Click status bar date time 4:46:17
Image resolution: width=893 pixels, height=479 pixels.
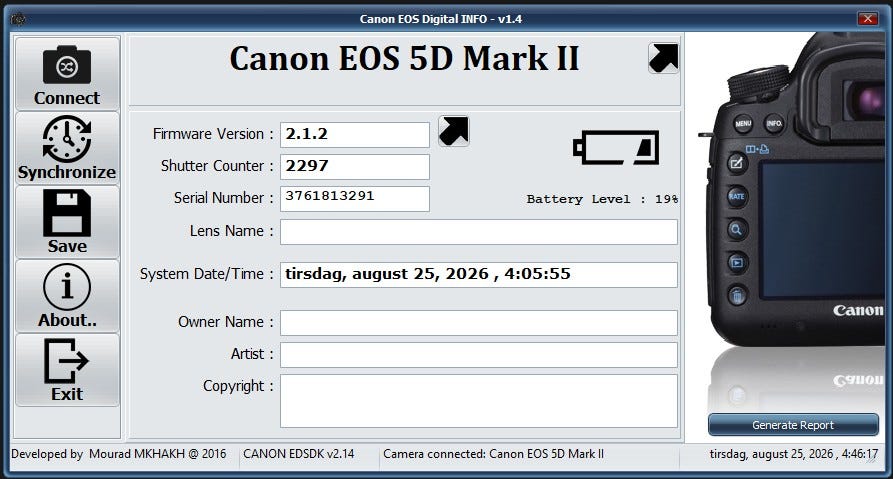pos(793,454)
